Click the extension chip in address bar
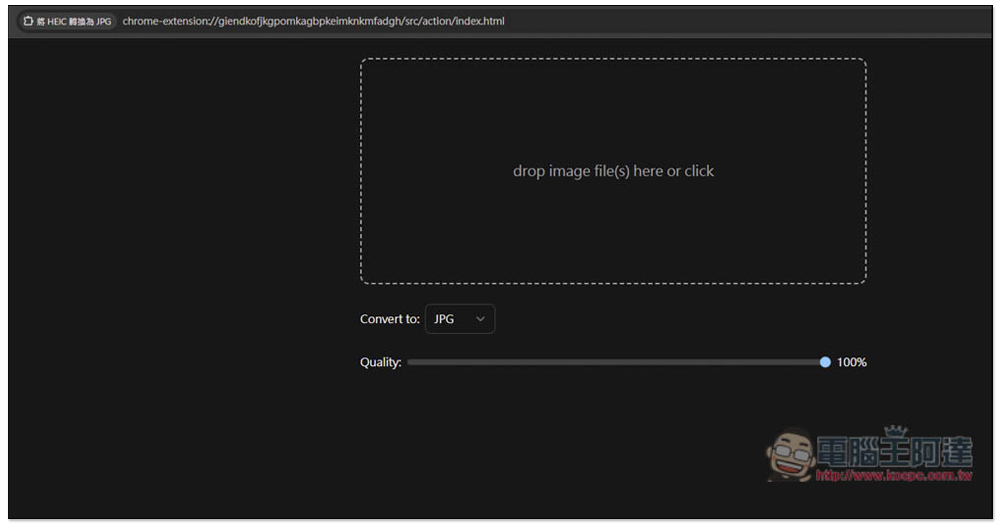 (x=67, y=21)
